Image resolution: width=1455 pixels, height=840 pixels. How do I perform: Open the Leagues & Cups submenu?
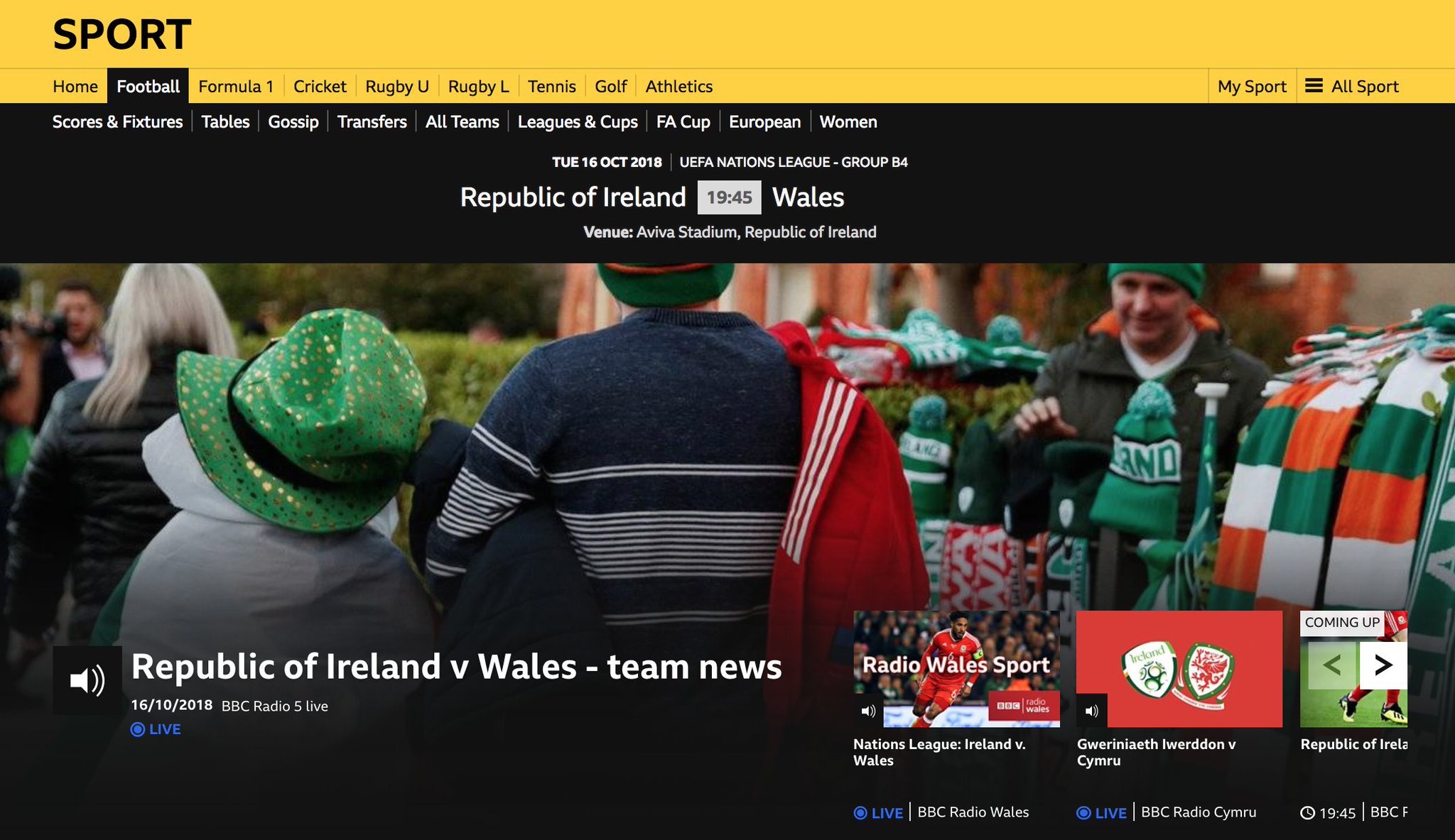578,122
